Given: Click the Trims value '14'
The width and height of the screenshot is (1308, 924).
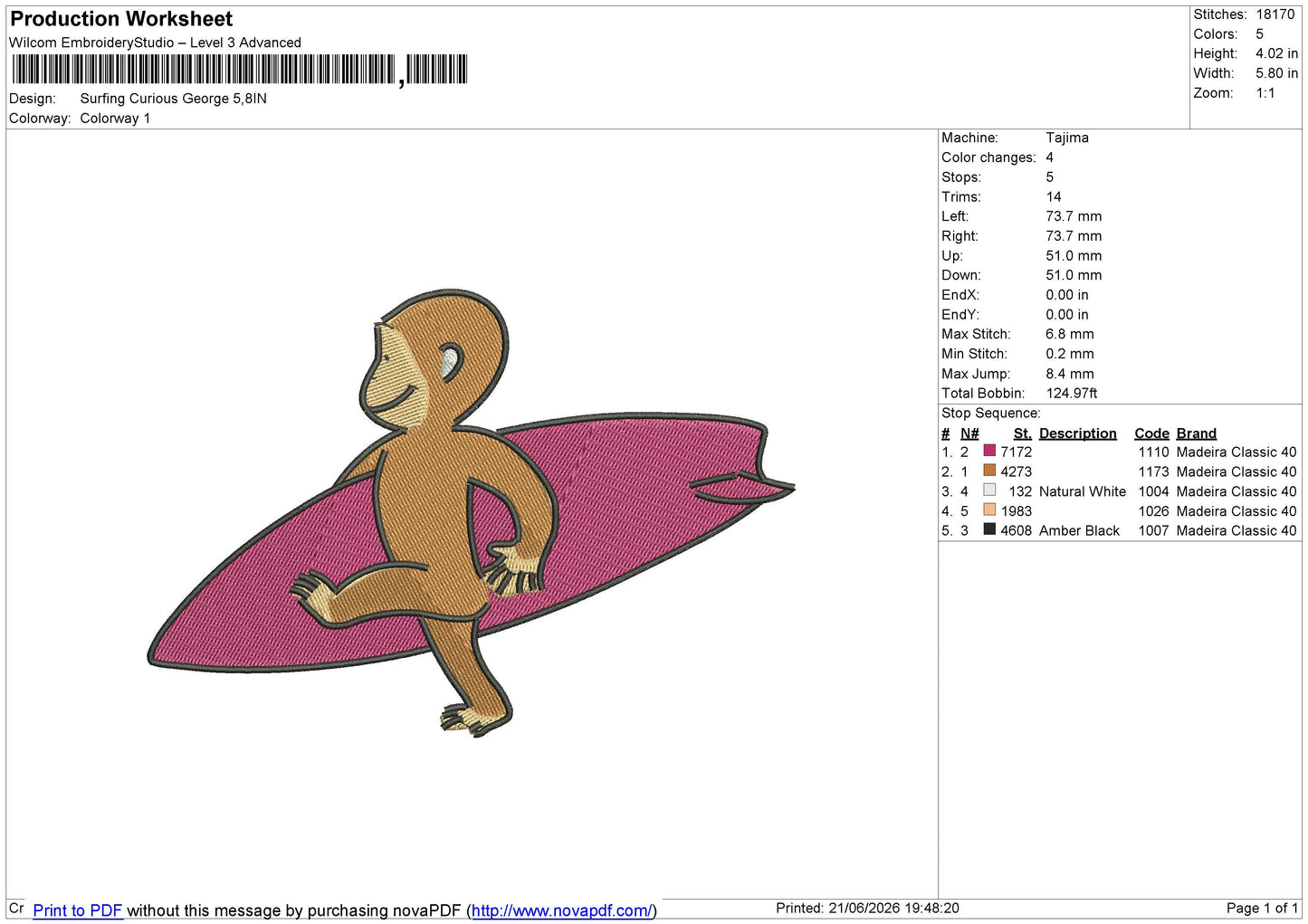Looking at the screenshot, I should [x=1054, y=196].
